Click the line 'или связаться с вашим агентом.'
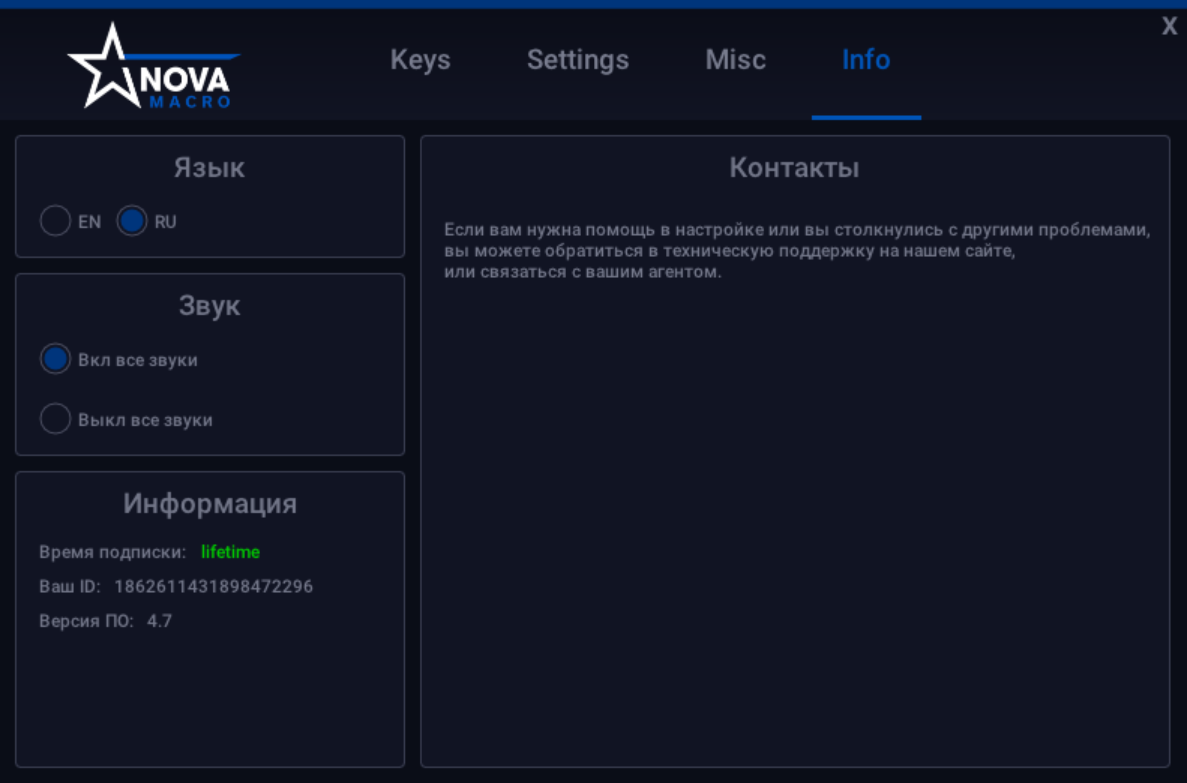Viewport: 1187px width, 783px height. (x=582, y=272)
